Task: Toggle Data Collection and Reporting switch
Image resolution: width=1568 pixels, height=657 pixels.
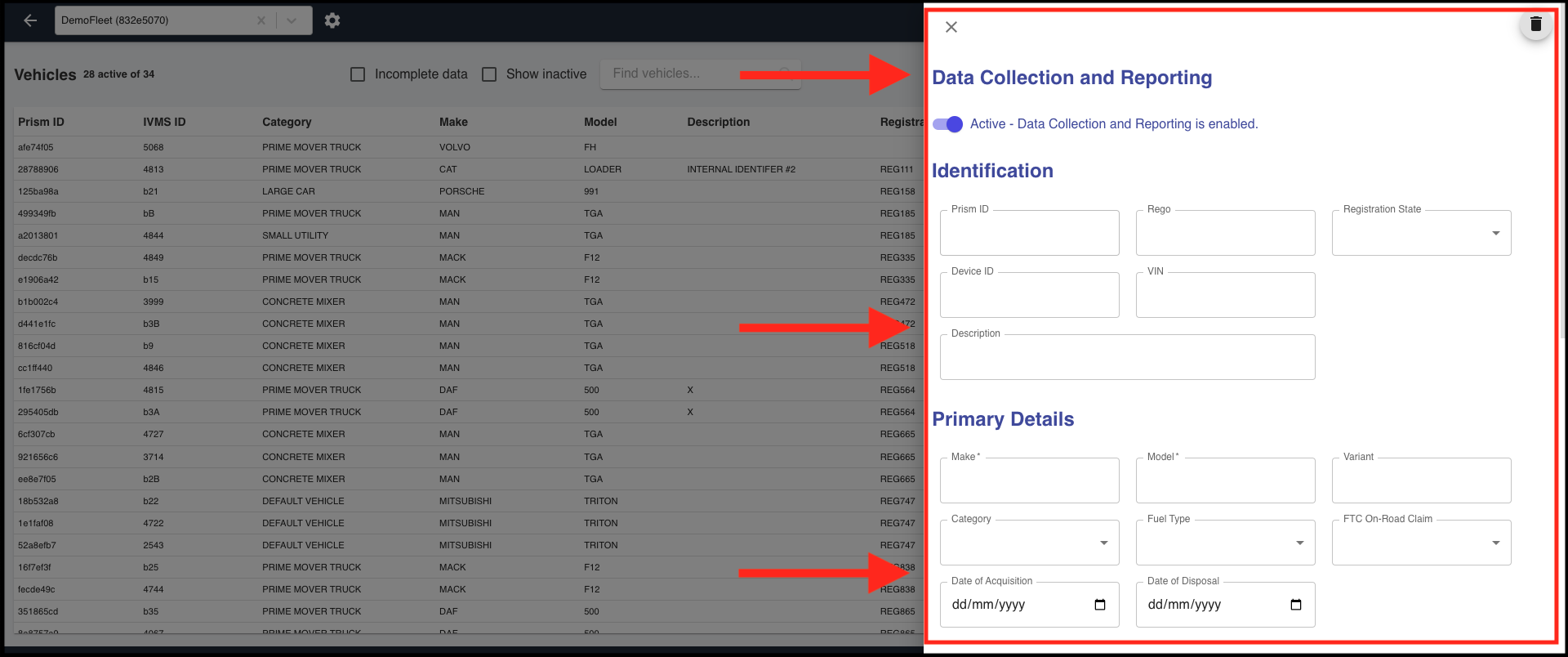Action: point(948,124)
